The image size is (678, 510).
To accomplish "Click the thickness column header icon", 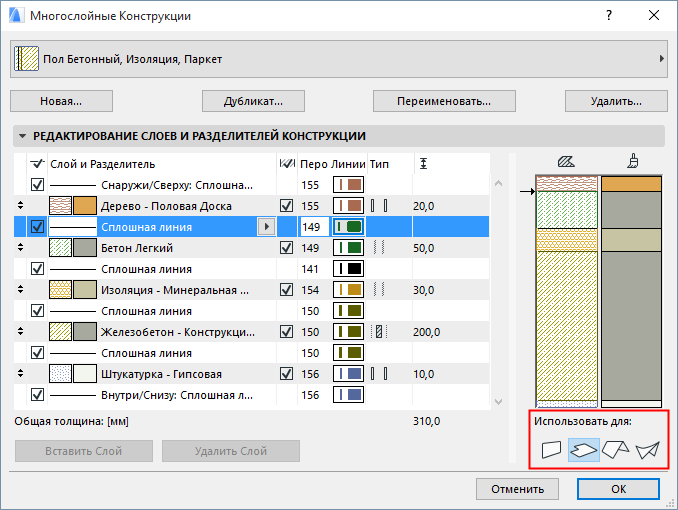I will point(423,164).
